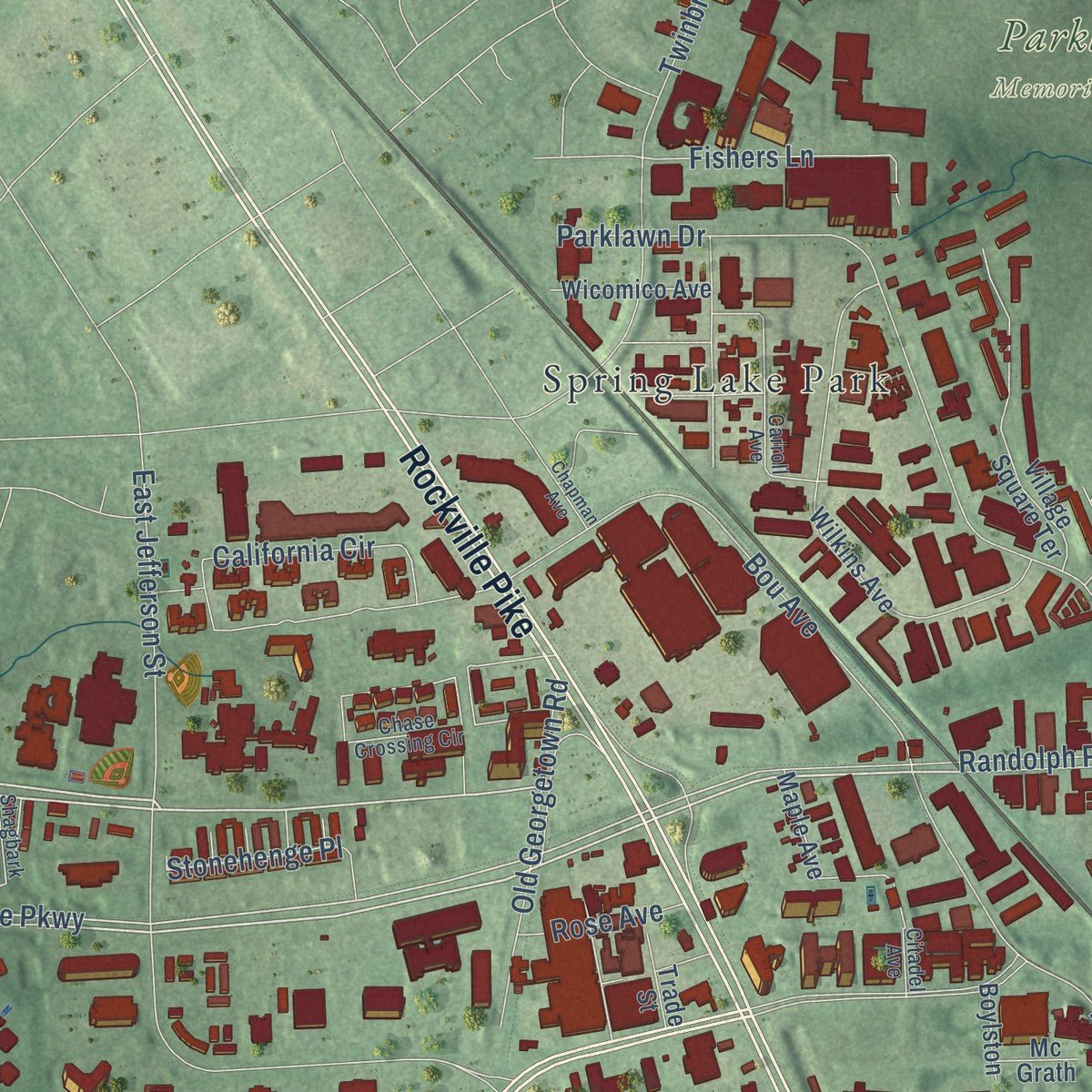Viewport: 1092px width, 1092px height.
Task: Click the Parklawn Dr label
Action: pyautogui.click(x=632, y=237)
